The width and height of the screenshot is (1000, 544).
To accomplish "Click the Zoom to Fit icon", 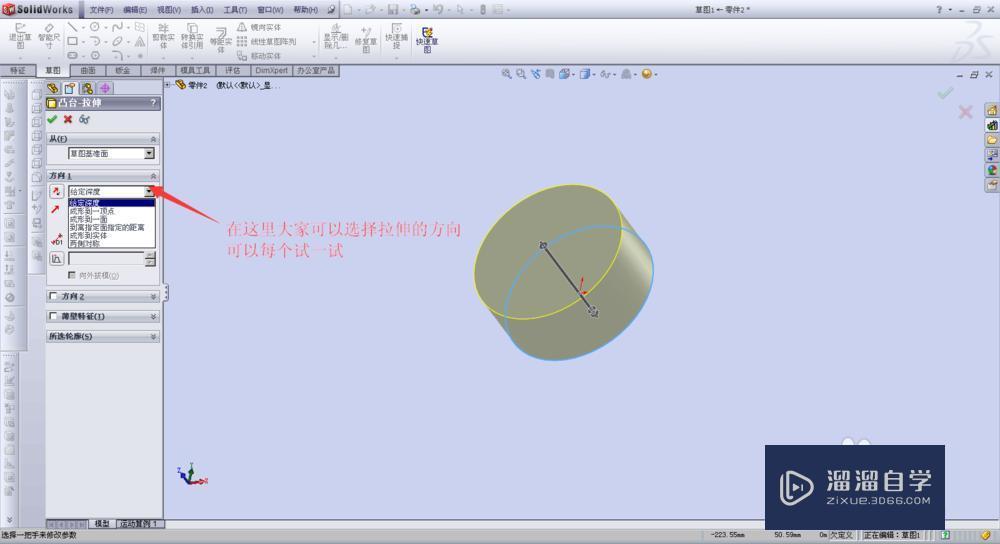I will click(x=506, y=74).
